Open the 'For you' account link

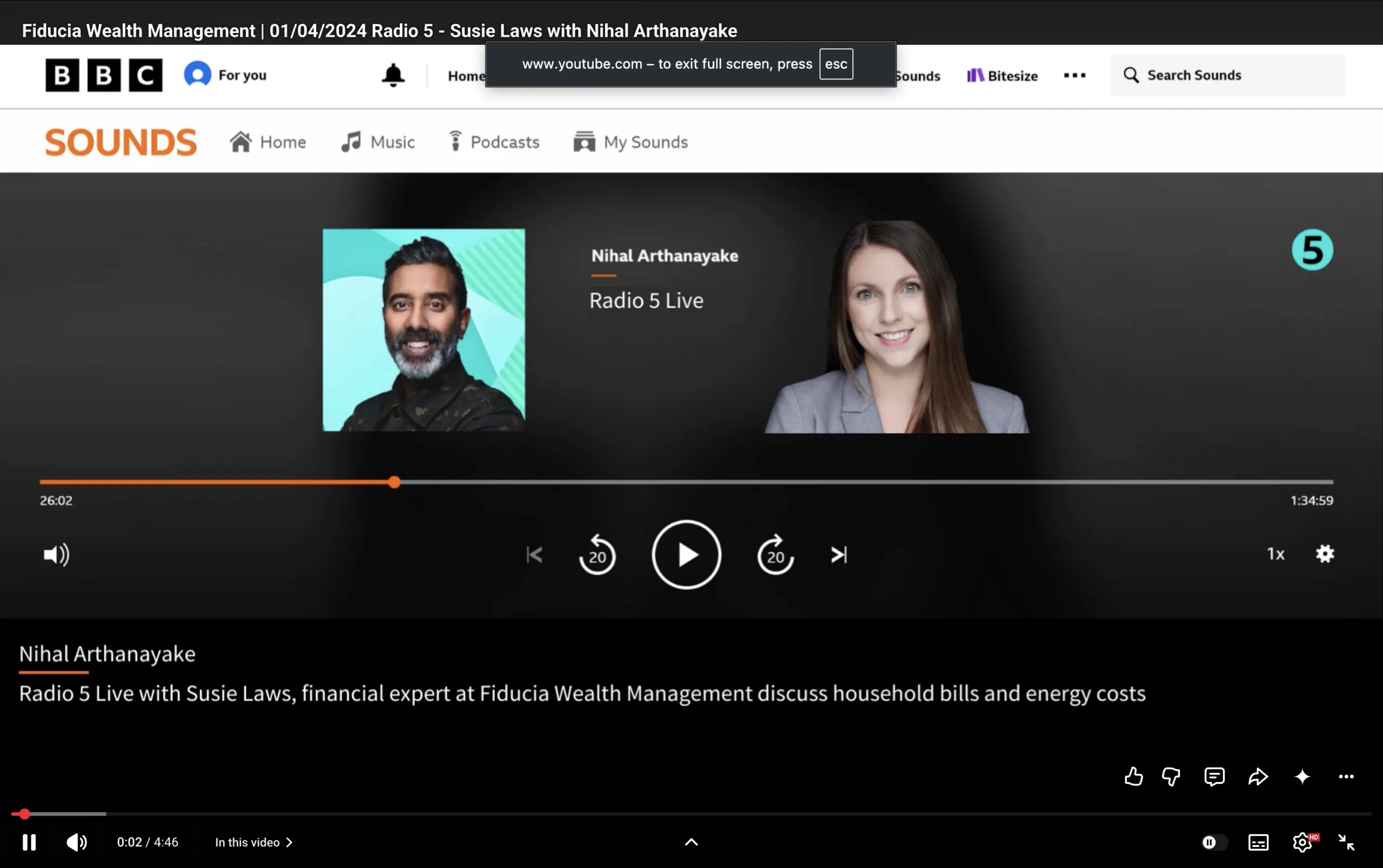225,75
